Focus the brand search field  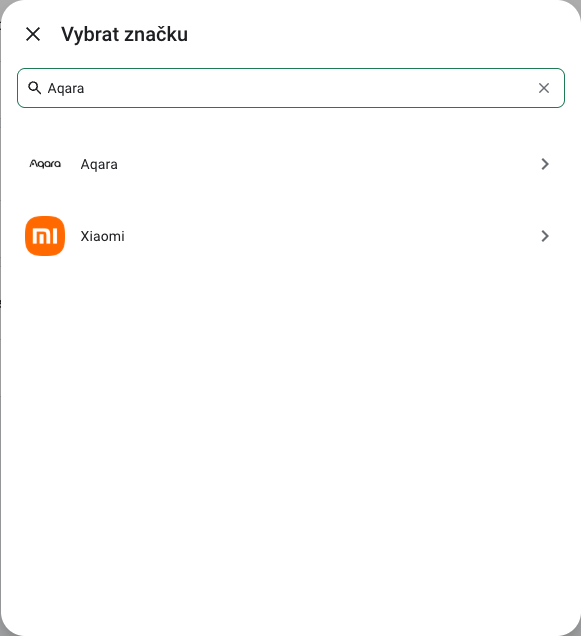(291, 88)
